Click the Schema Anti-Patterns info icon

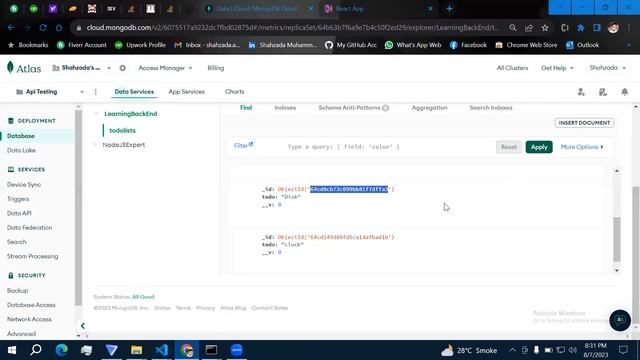[x=385, y=108]
